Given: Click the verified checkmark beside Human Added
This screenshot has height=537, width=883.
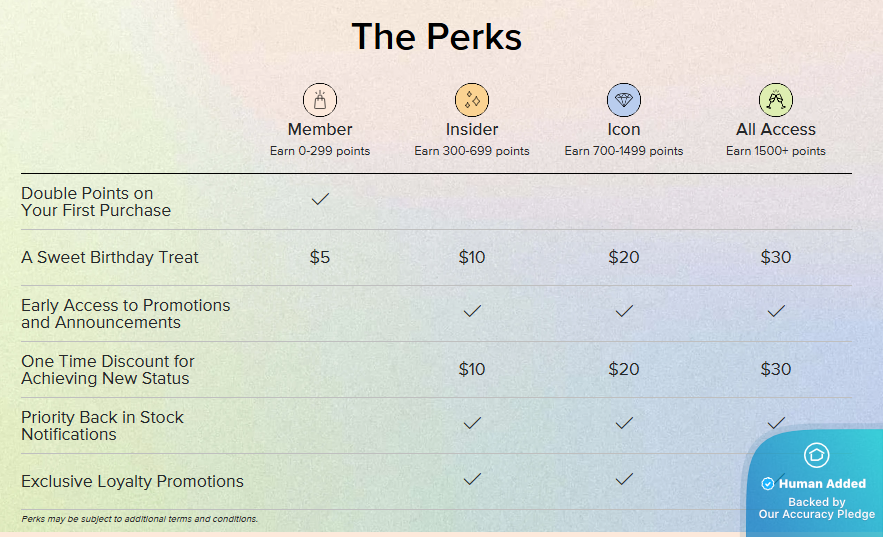Looking at the screenshot, I should click(x=768, y=484).
